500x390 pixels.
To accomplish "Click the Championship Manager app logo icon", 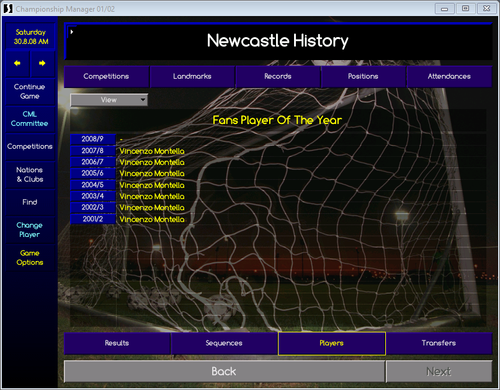I will coord(8,9).
